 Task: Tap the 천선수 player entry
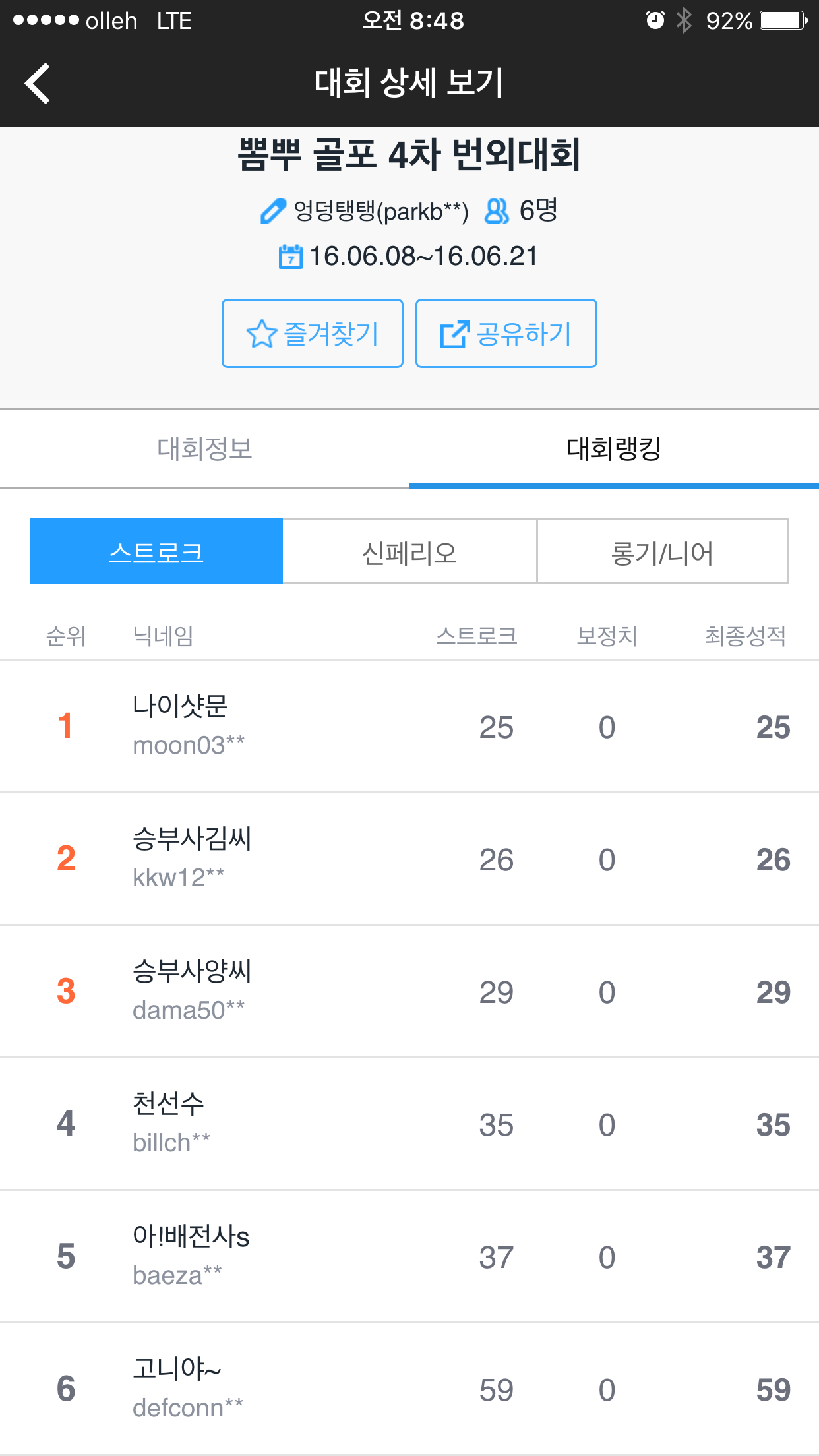point(409,1124)
